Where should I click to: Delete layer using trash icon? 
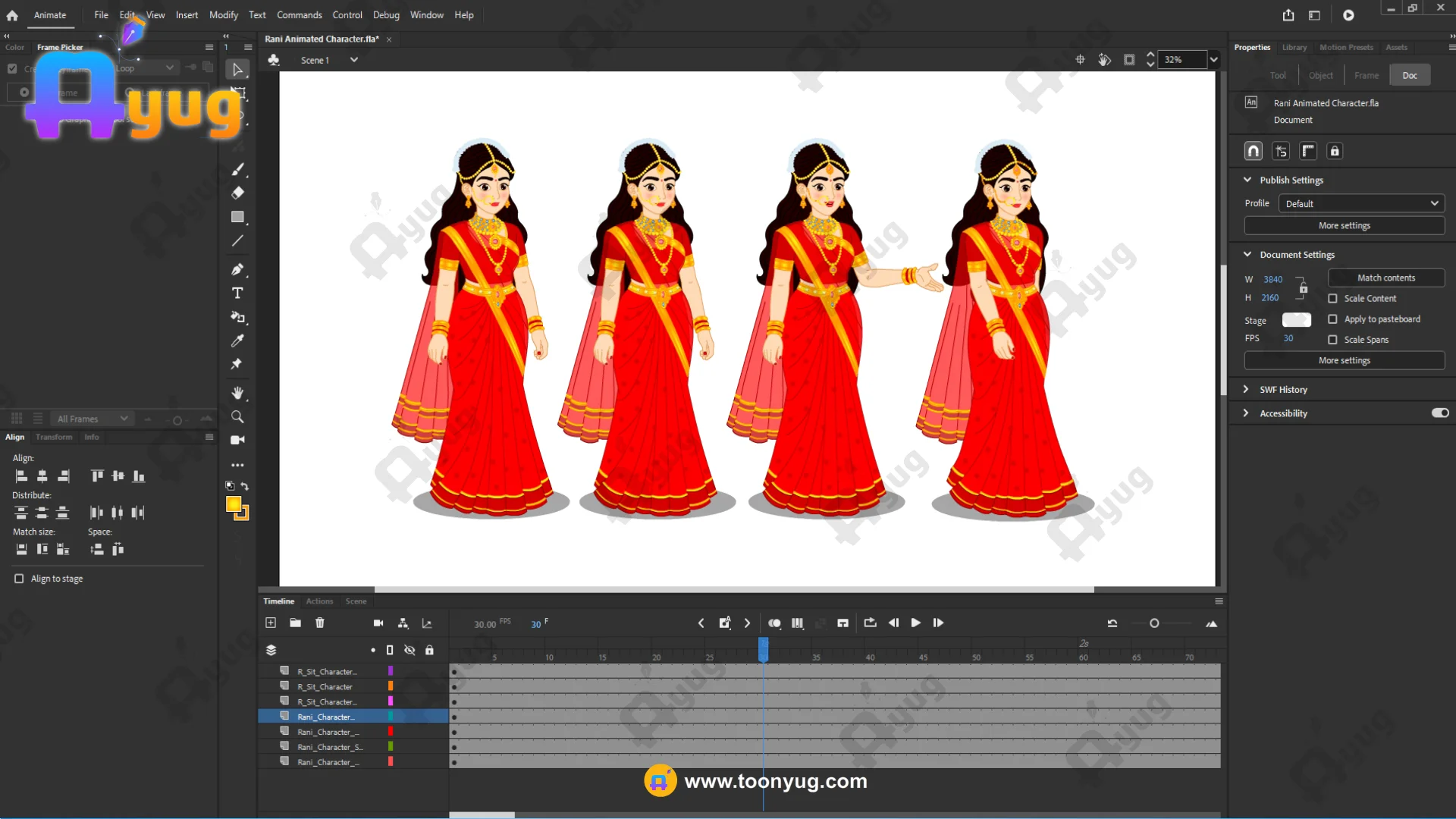[x=319, y=623]
